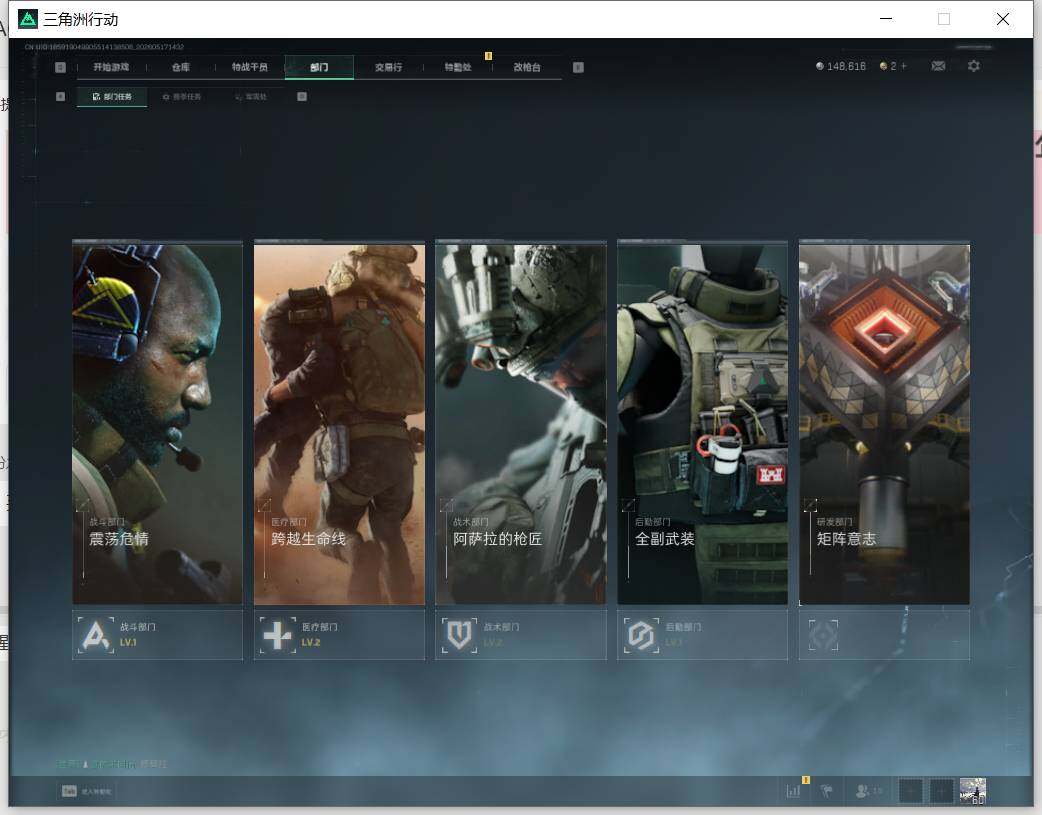This screenshot has width=1042, height=815.
Task: Click the 三角洲行动 app logo in title bar
Action: click(x=28, y=19)
